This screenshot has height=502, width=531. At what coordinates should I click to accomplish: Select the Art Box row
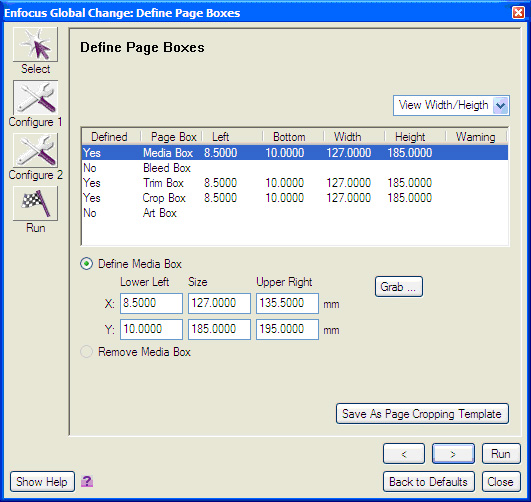(295, 213)
